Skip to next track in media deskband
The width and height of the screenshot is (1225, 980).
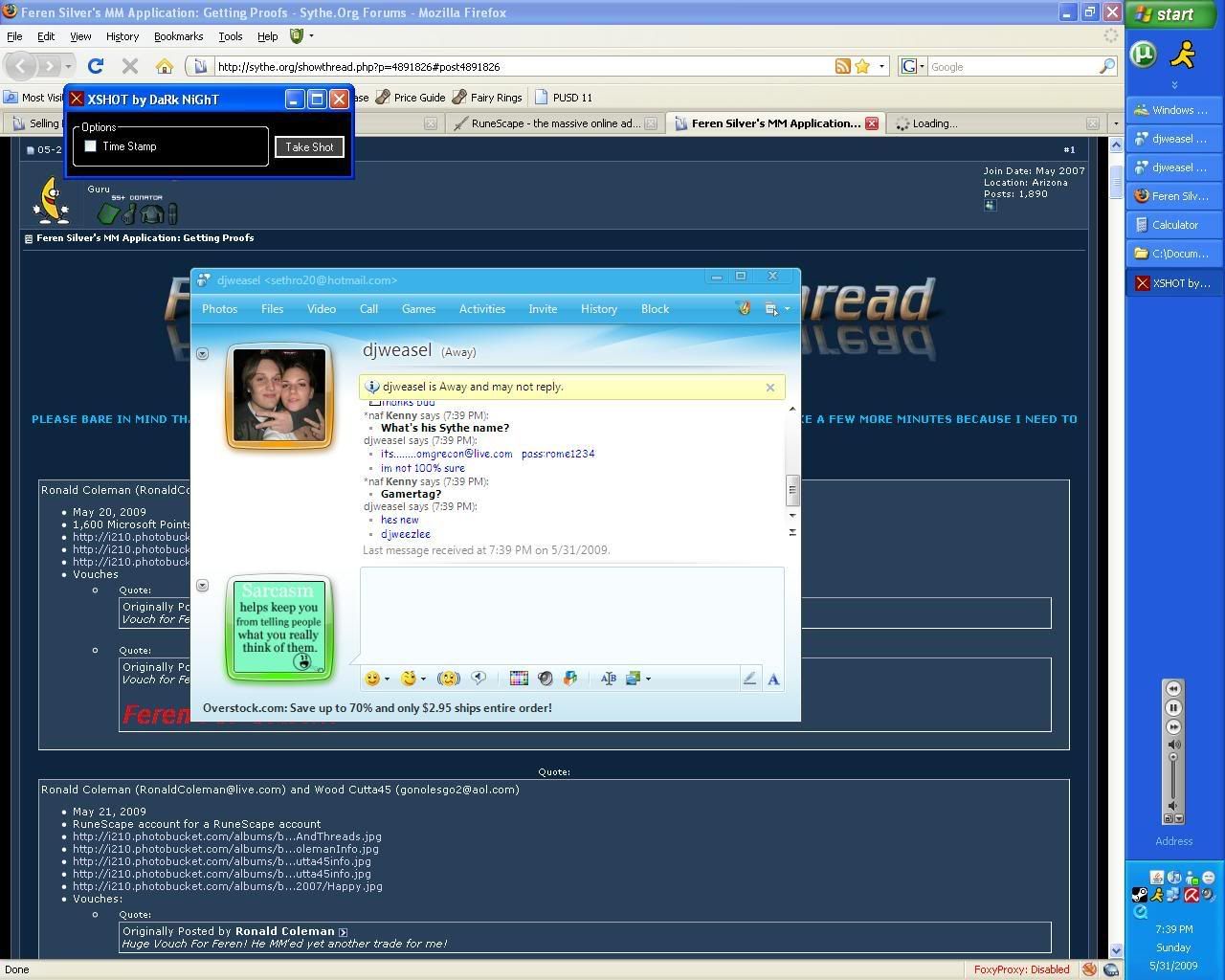(x=1173, y=726)
